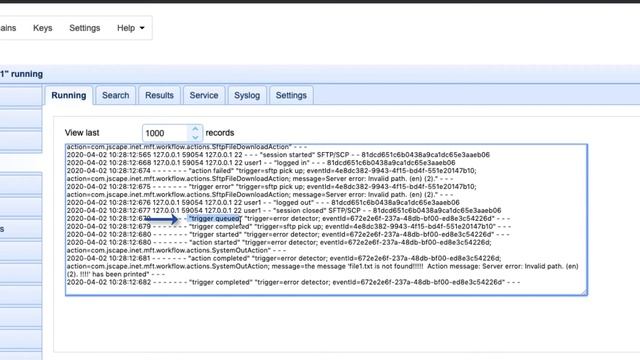Click the highlighted "trigger queued" log text

pos(214,219)
